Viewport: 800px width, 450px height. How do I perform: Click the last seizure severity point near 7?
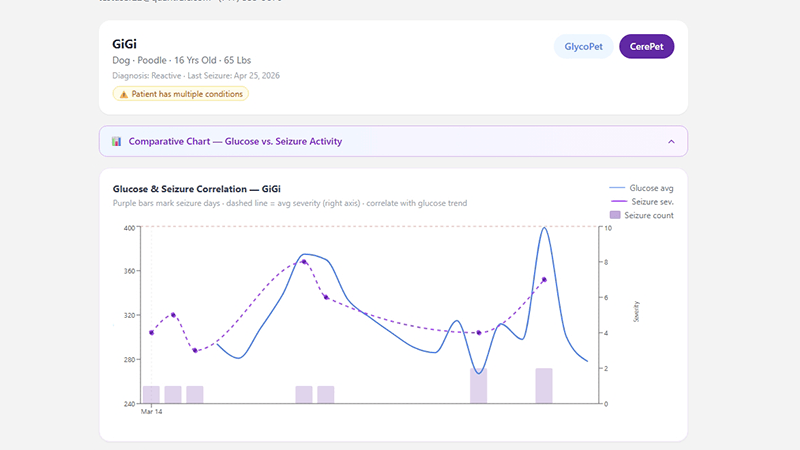[544, 280]
